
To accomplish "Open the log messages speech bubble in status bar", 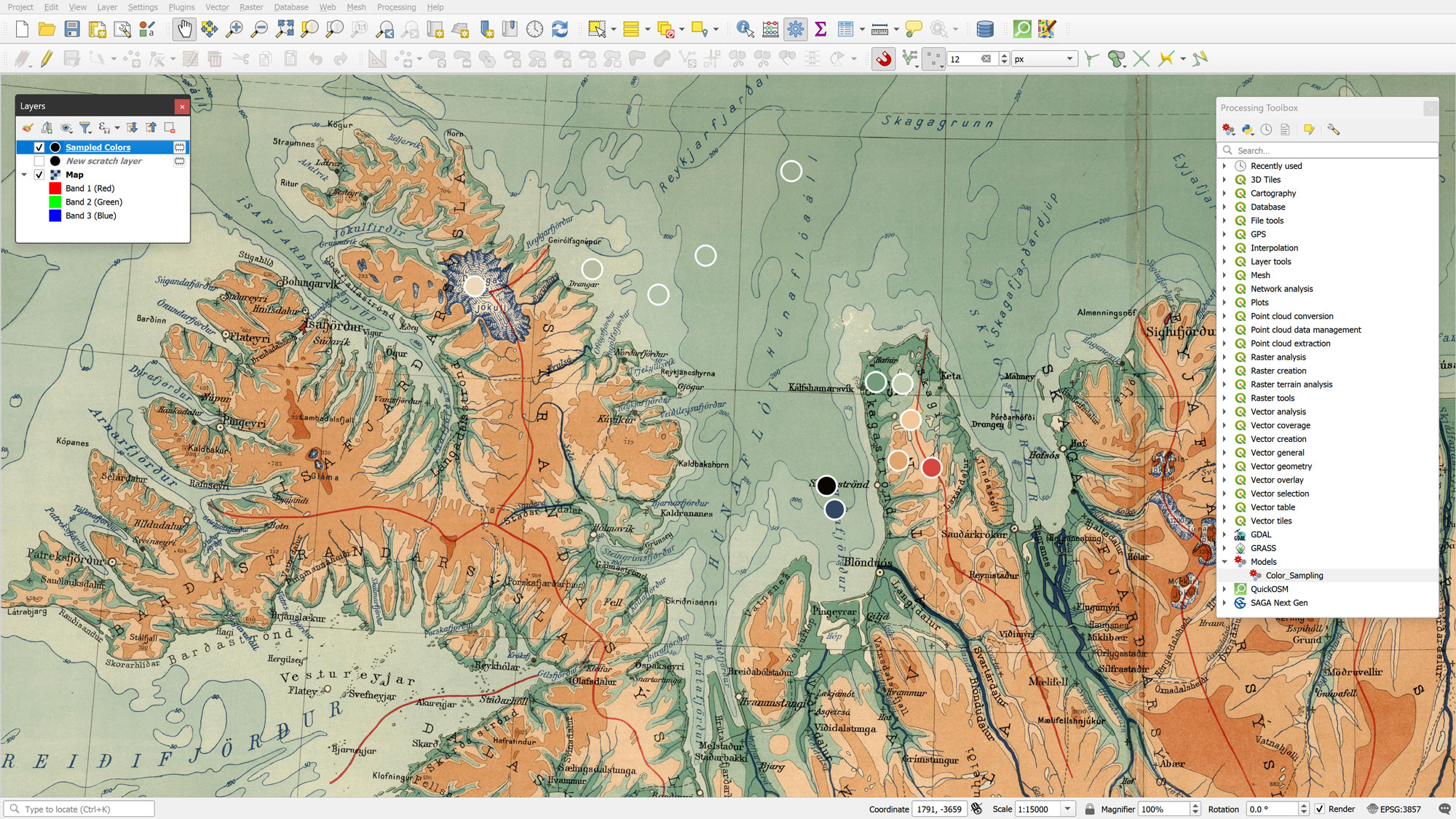I will pos(1444,809).
